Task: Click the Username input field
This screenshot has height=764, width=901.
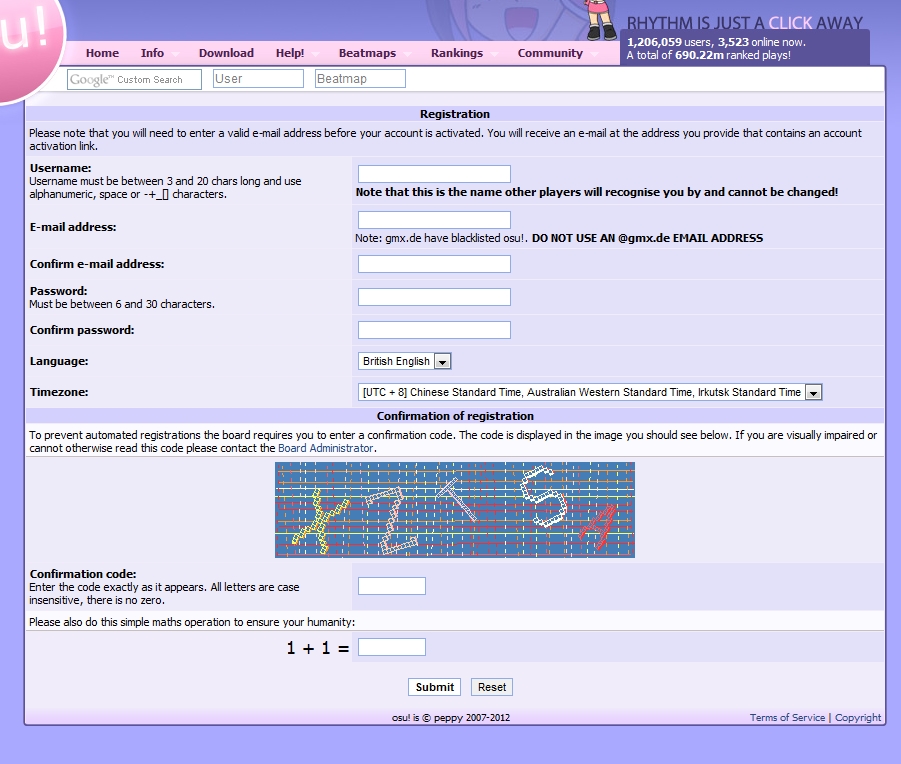Action: (x=434, y=174)
